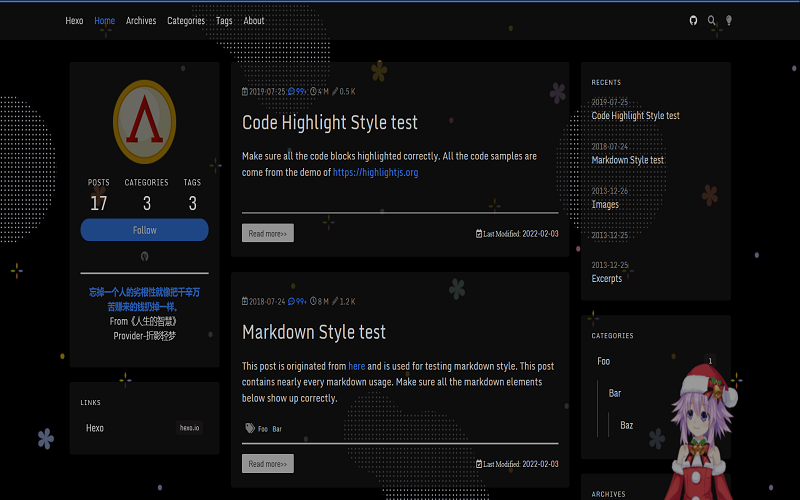Go to the Categories navigation page

[186, 21]
